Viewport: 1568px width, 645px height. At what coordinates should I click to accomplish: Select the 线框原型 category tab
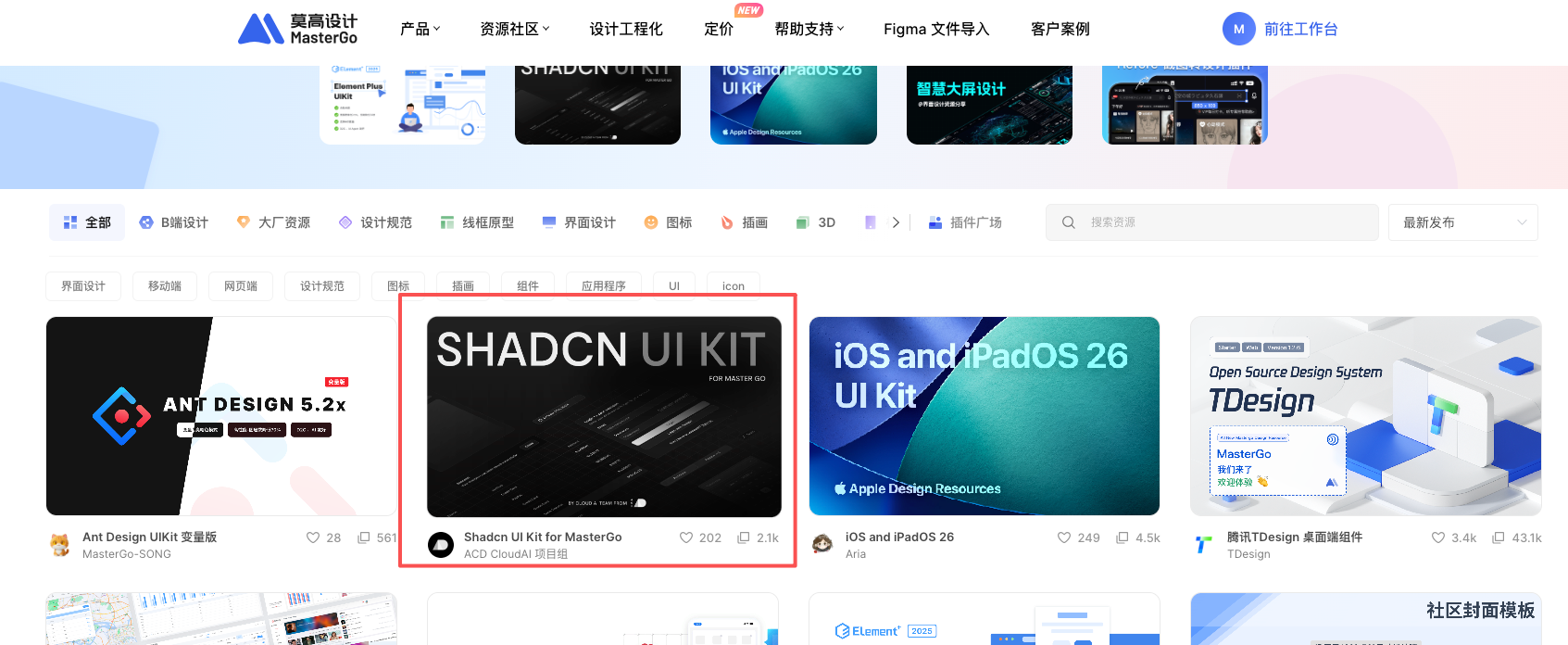point(477,222)
